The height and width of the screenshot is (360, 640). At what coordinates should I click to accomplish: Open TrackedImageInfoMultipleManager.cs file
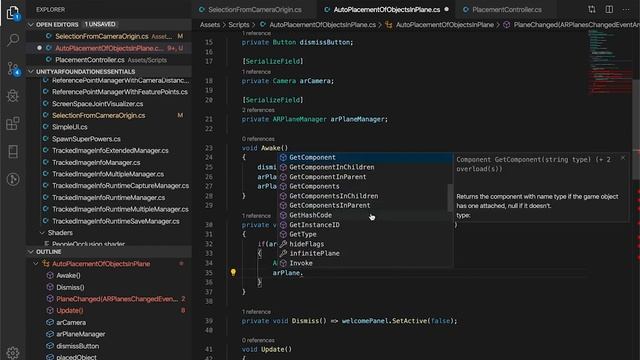pyautogui.click(x=109, y=174)
